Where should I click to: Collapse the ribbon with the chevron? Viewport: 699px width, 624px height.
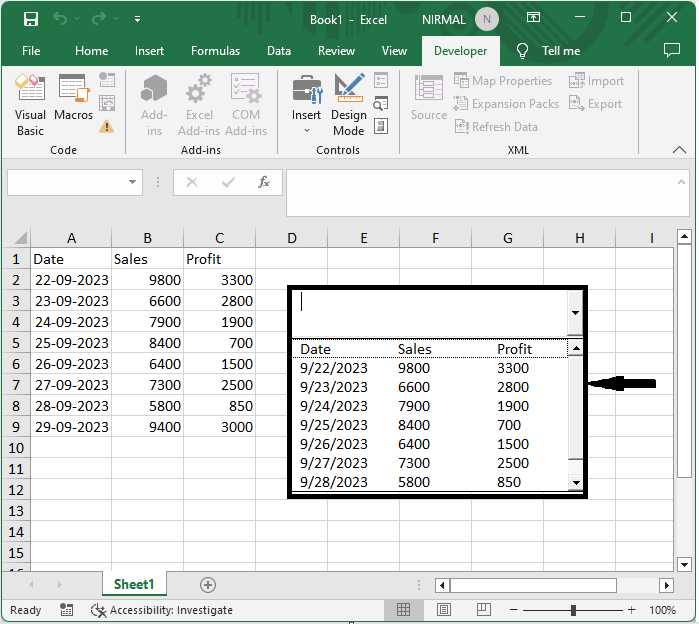pyautogui.click(x=679, y=149)
